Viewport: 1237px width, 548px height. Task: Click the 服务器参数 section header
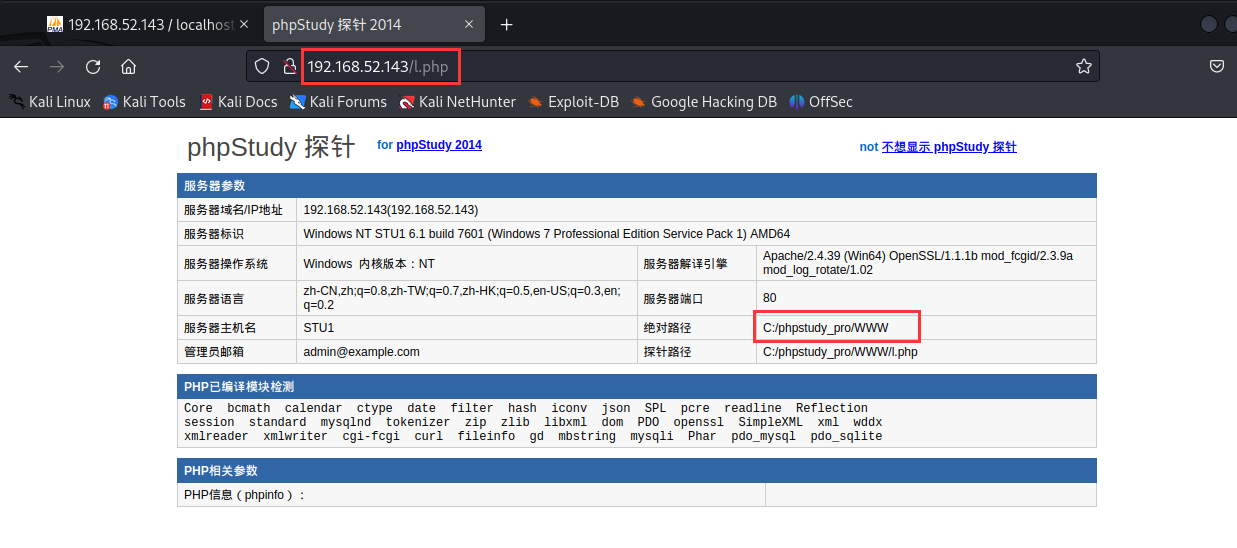point(636,185)
